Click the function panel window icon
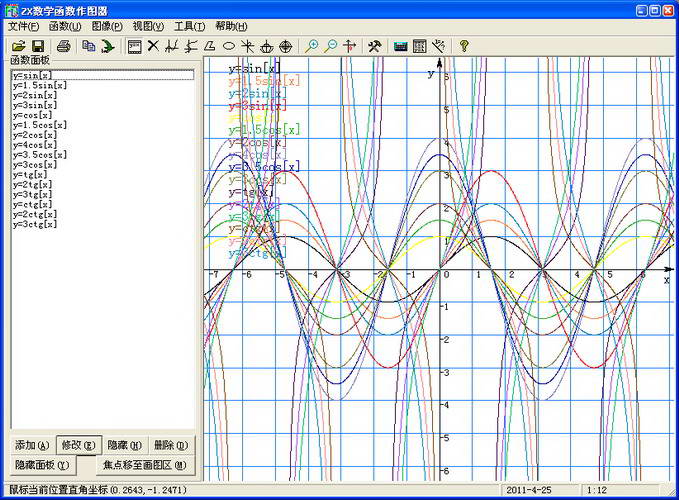This screenshot has height=500, width=679. click(134, 46)
